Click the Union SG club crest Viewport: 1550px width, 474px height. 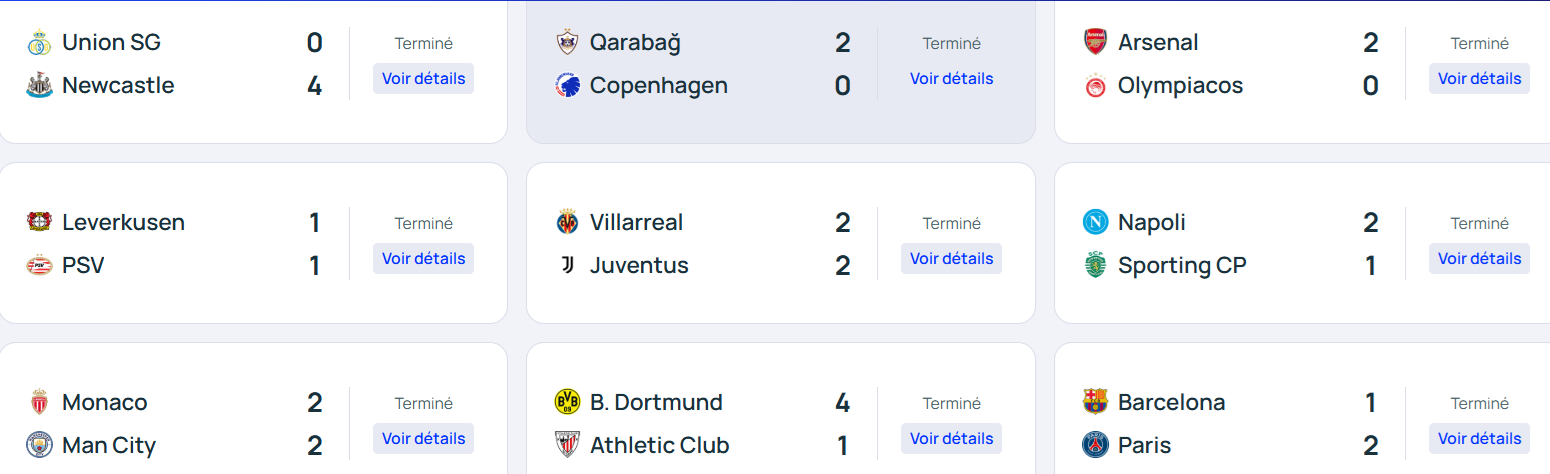[x=39, y=43]
